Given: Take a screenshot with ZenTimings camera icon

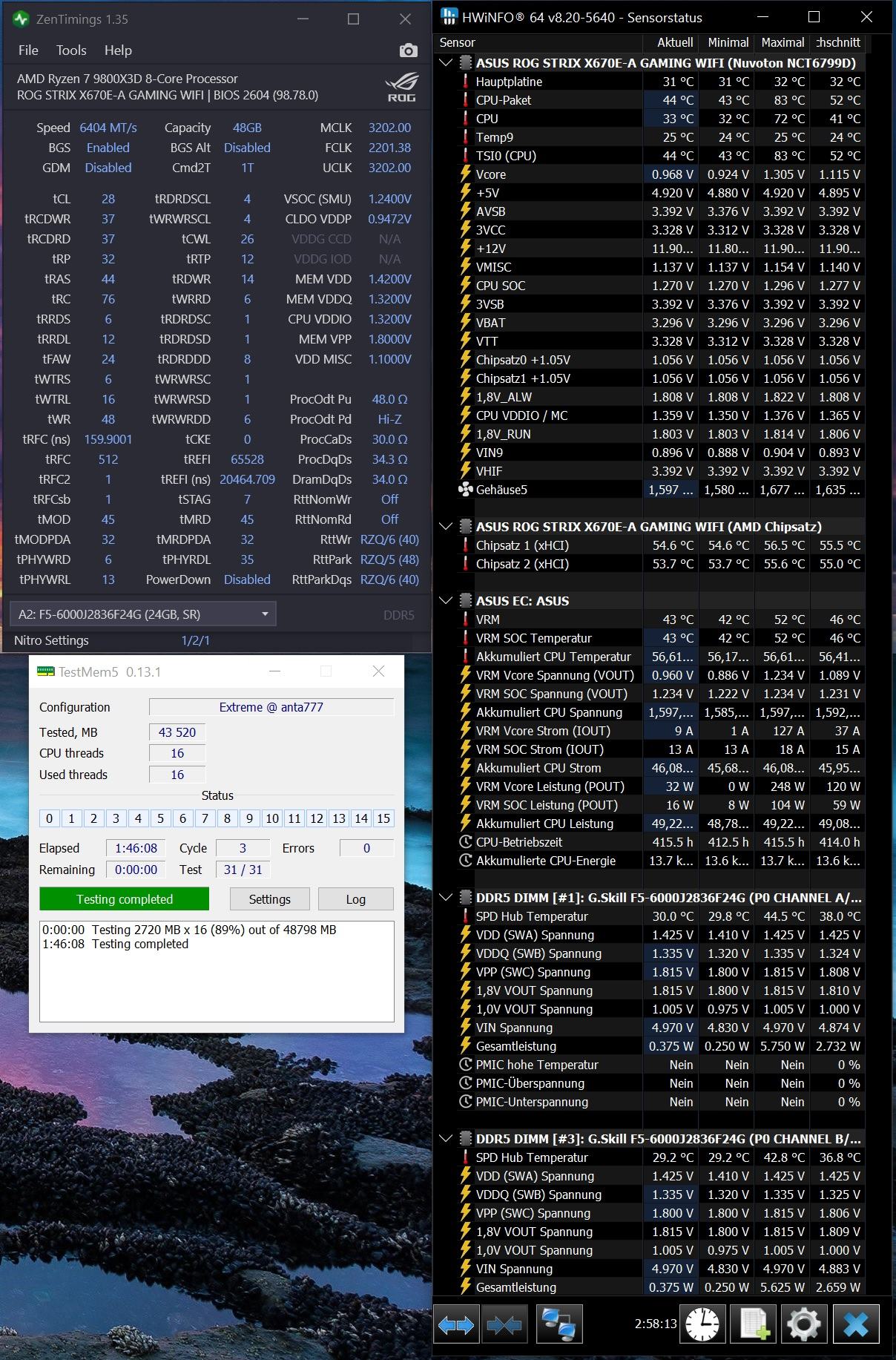Looking at the screenshot, I should (408, 50).
